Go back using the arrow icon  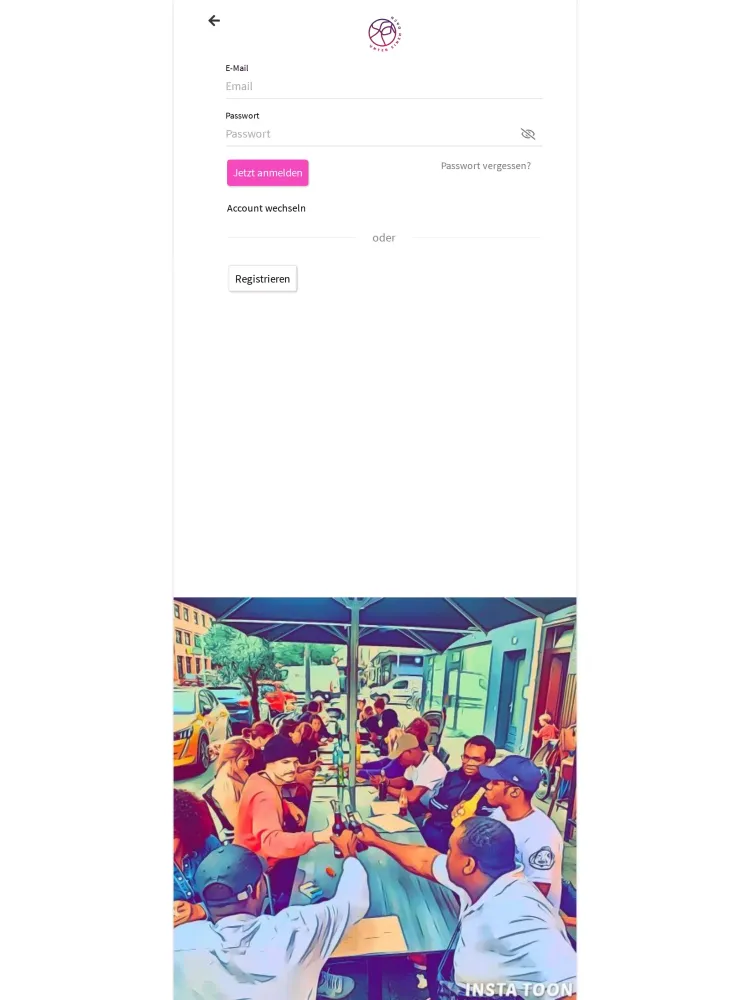214,21
